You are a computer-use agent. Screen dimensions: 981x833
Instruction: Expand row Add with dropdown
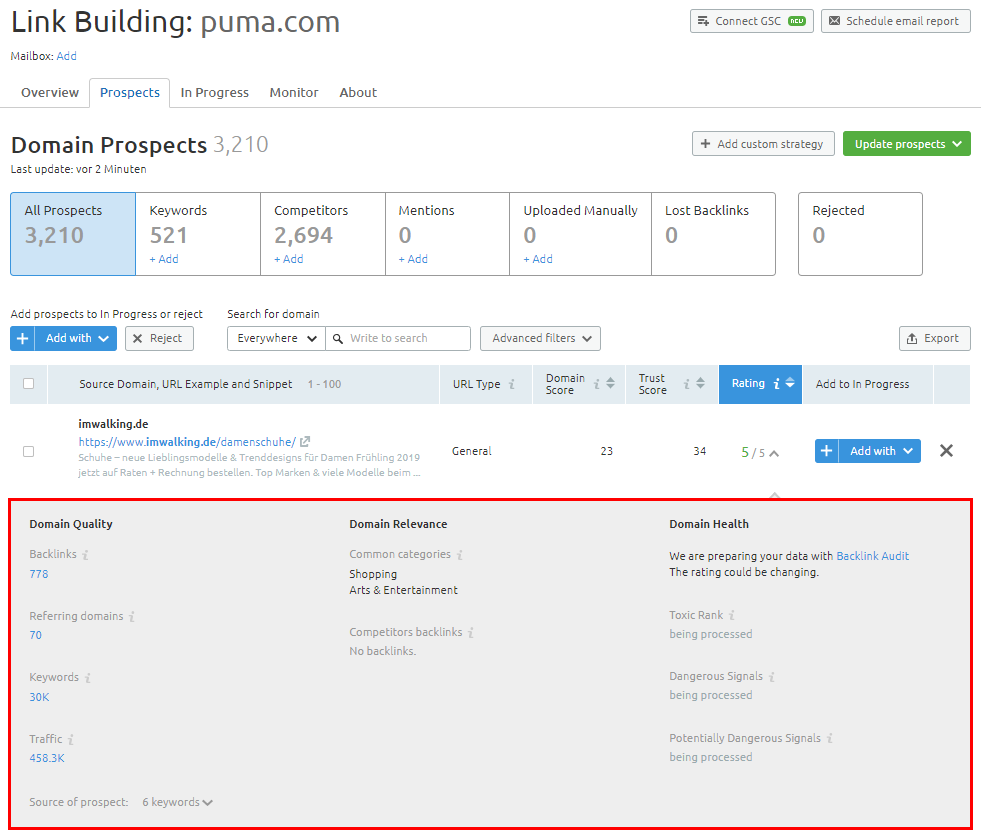[879, 451]
